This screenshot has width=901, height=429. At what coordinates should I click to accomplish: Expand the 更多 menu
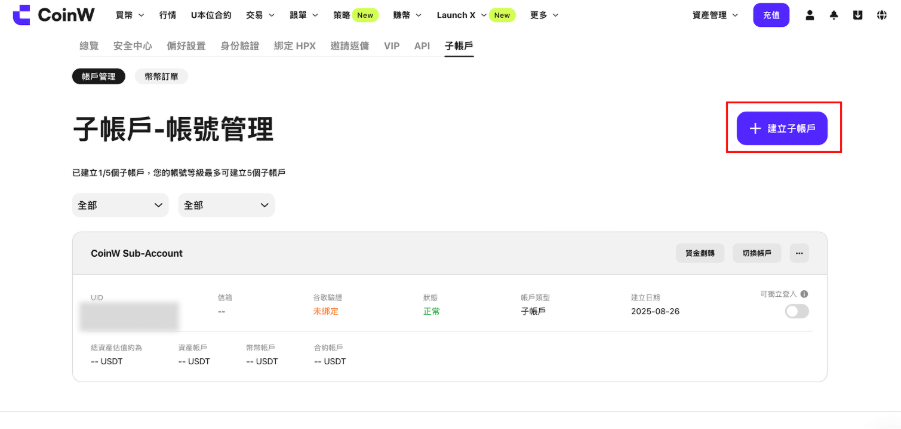[544, 16]
